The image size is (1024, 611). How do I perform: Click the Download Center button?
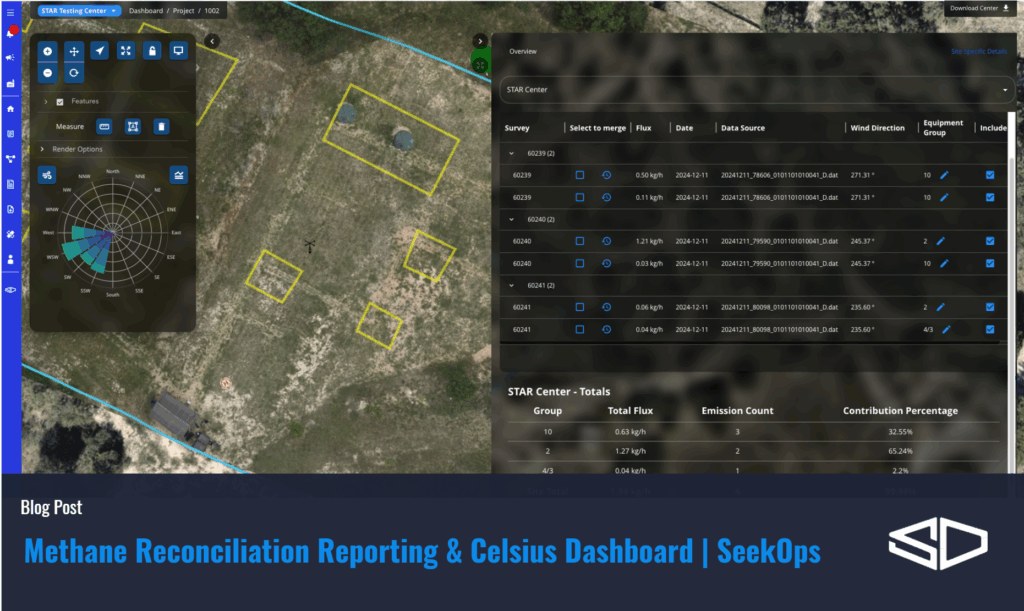[x=982, y=9]
